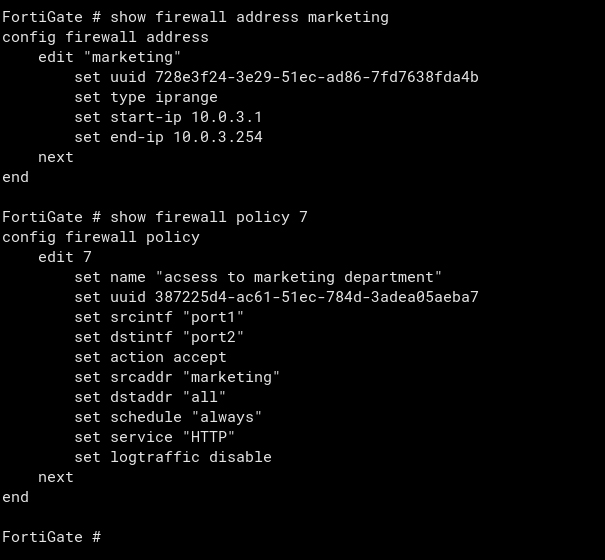Click the srcaddr "marketing" value
The width and height of the screenshot is (605, 560).
[x=231, y=377]
